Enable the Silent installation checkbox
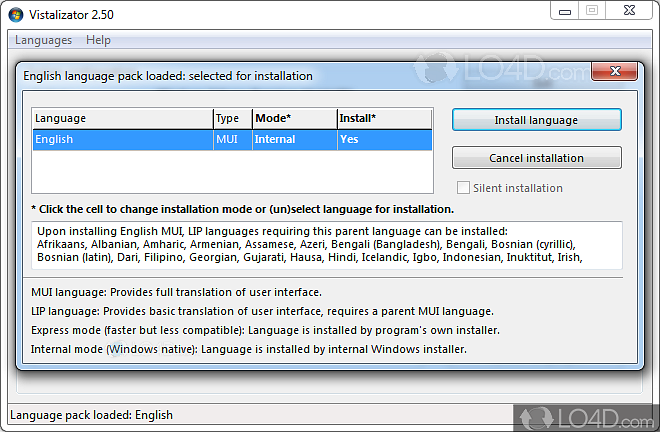The width and height of the screenshot is (660, 432). point(463,188)
